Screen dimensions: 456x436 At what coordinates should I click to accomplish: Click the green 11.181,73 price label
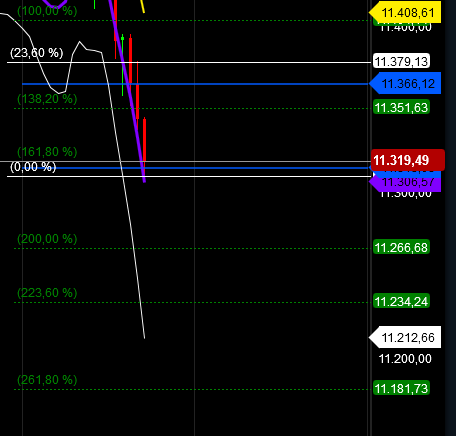point(401,388)
